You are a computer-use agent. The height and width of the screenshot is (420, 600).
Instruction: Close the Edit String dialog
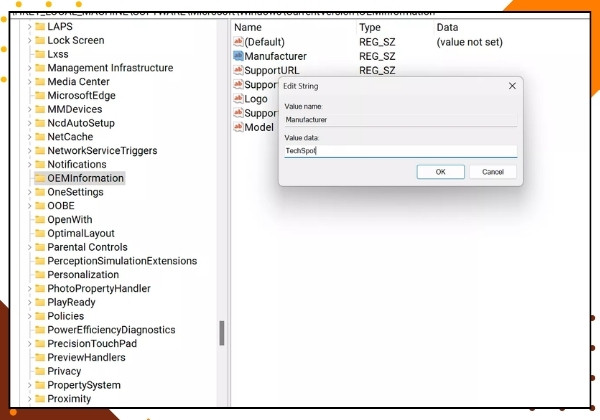click(512, 86)
